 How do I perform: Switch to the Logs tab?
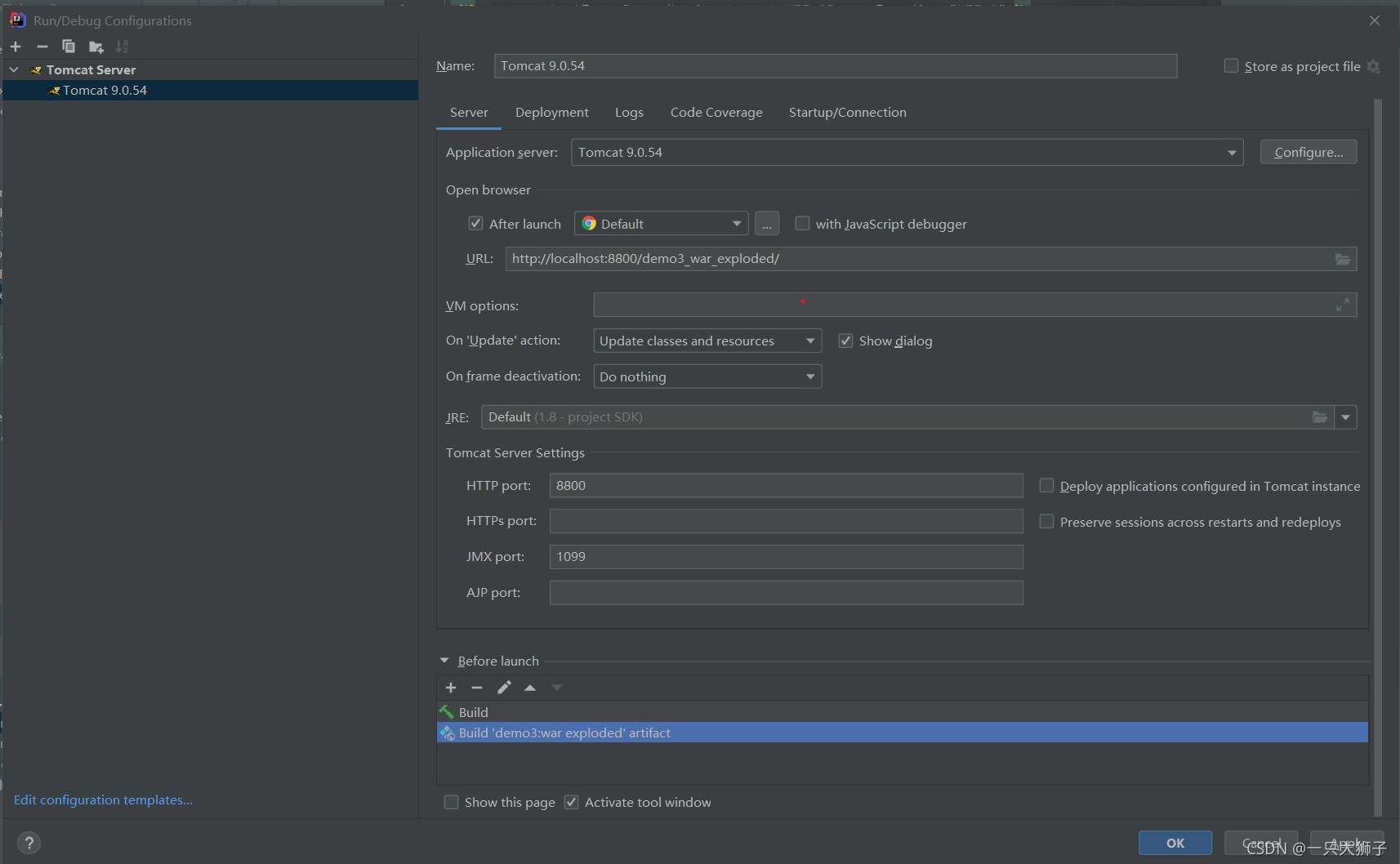(629, 113)
